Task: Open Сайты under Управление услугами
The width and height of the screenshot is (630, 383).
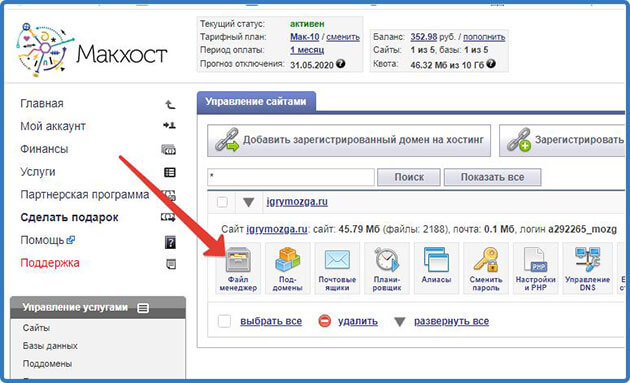Action: point(36,328)
